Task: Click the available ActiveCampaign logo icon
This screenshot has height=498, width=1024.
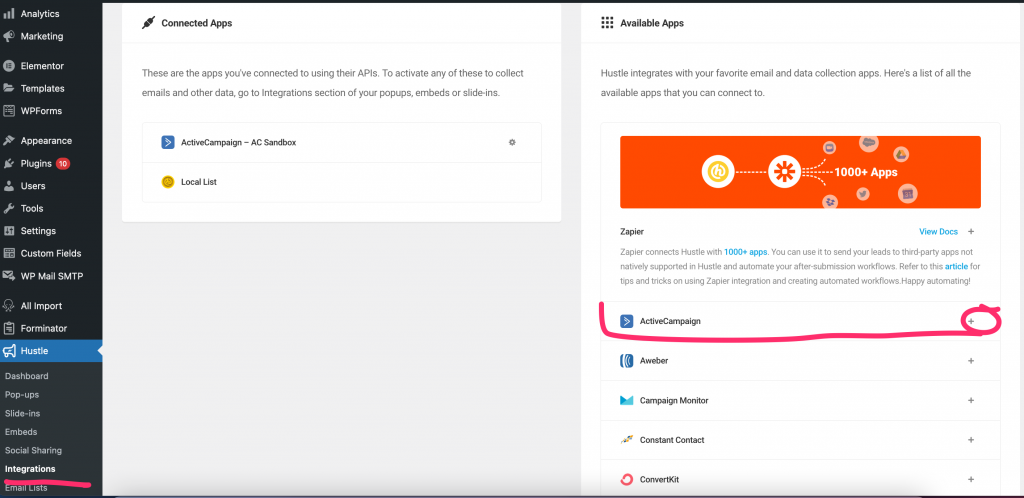Action: click(x=627, y=321)
